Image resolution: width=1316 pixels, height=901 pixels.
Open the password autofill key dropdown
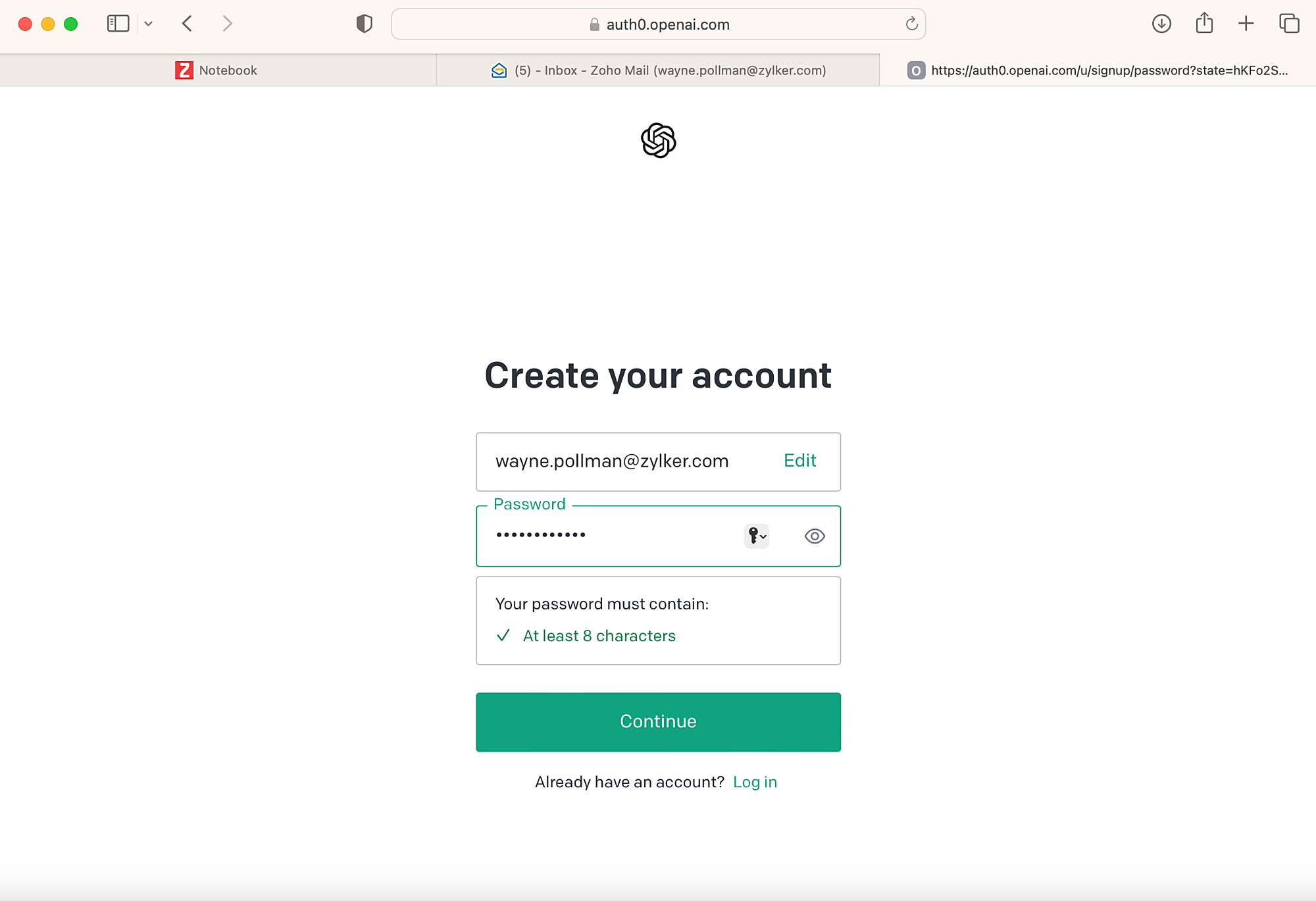[x=757, y=536]
